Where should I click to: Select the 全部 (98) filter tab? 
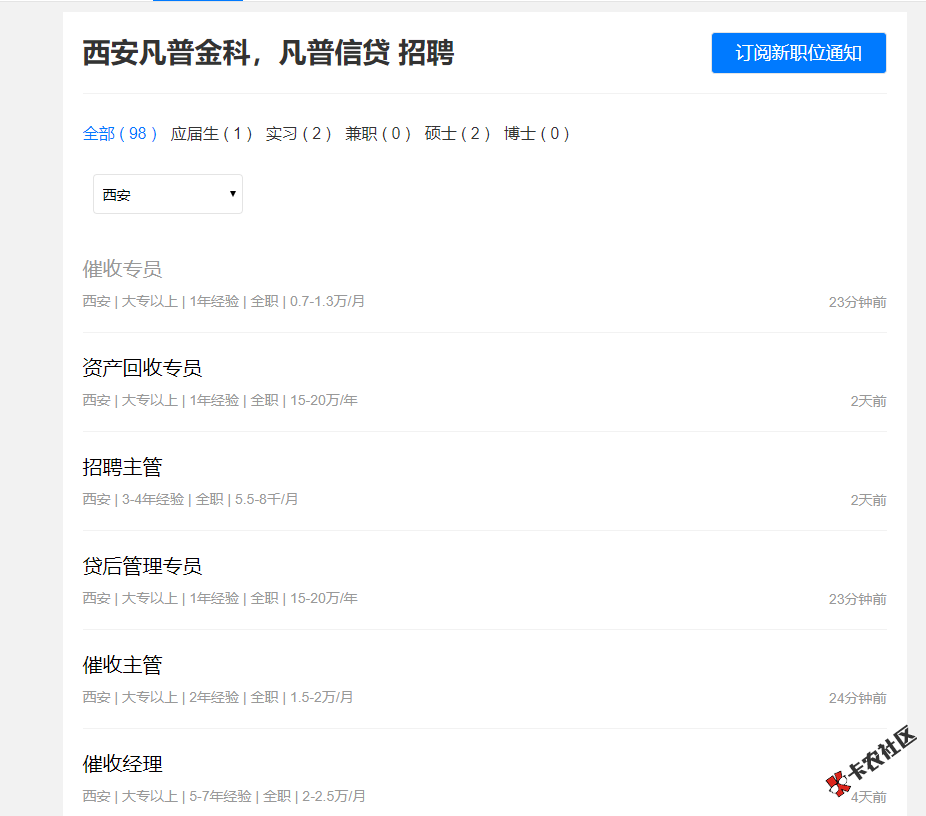(119, 134)
